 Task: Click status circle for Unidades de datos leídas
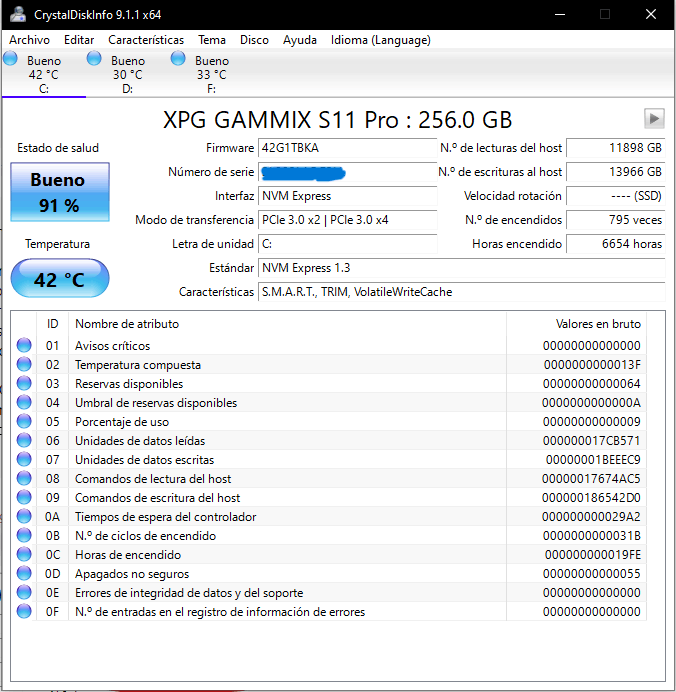point(24,440)
